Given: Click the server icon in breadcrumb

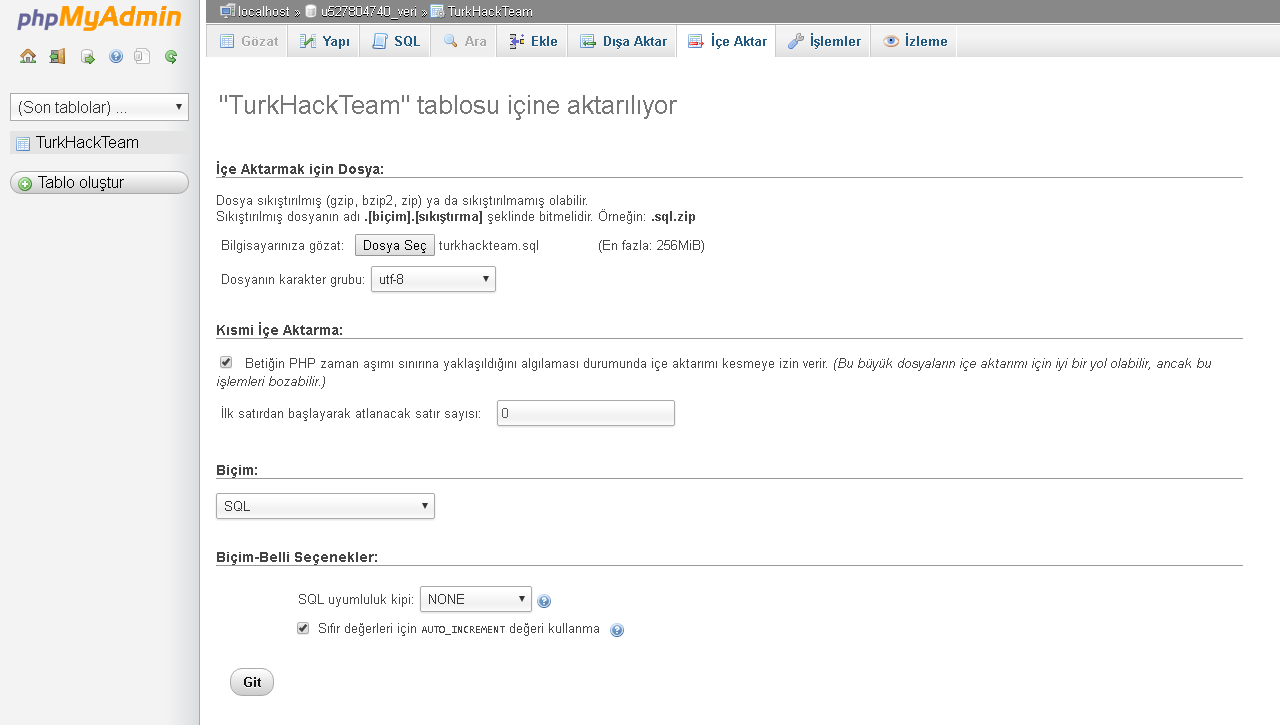Looking at the screenshot, I should (228, 11).
